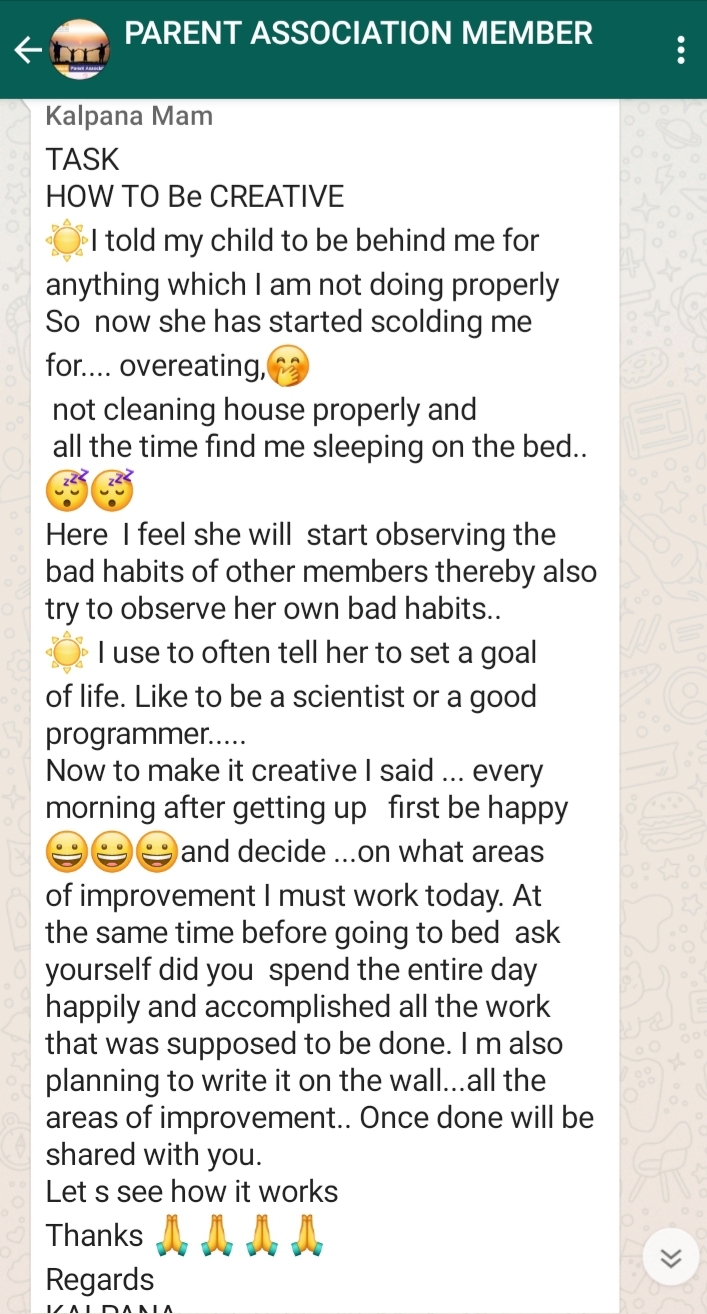Open the three-dot more options menu
Viewport: 707px width, 1314px height.
681,49
